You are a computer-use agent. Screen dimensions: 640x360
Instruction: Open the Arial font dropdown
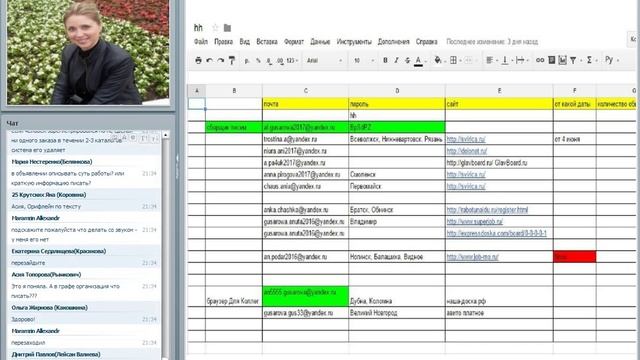324,61
